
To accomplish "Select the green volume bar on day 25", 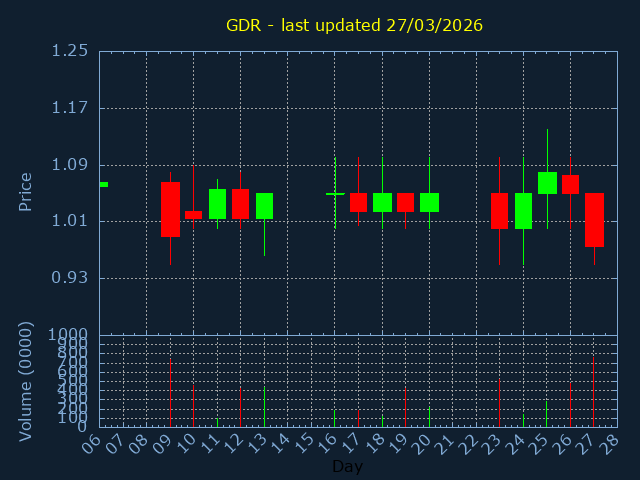I will 546,414.
